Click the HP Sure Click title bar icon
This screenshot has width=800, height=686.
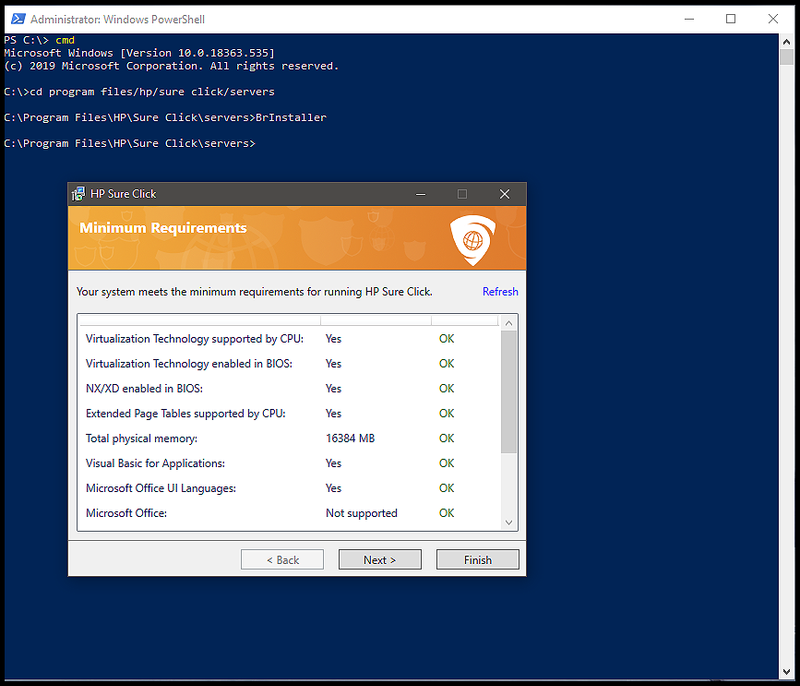pyautogui.click(x=78, y=194)
